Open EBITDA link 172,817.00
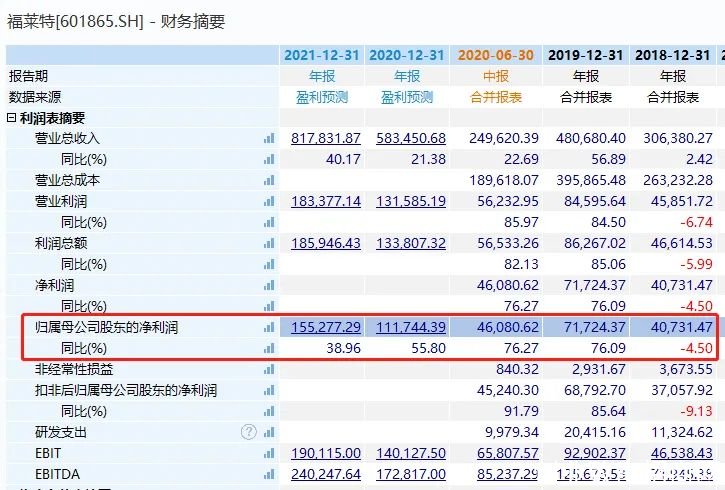 coord(411,474)
